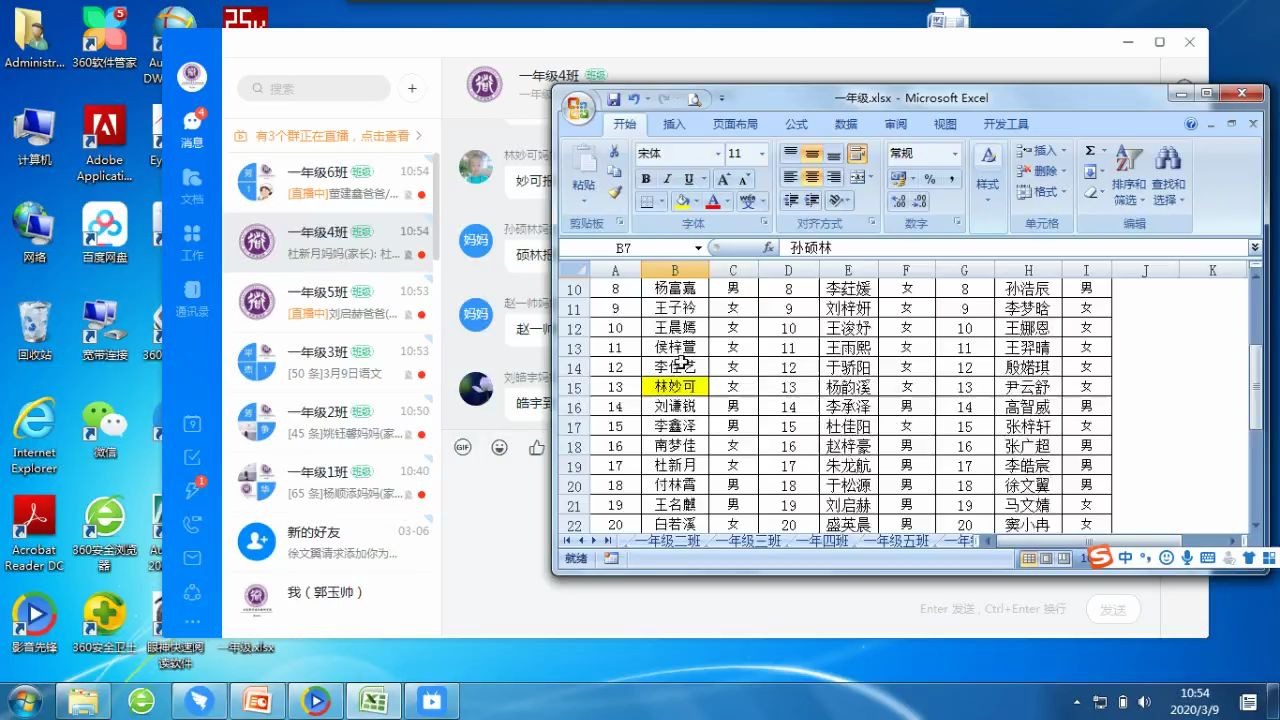
Task: Apply red font color A
Action: coord(713,202)
